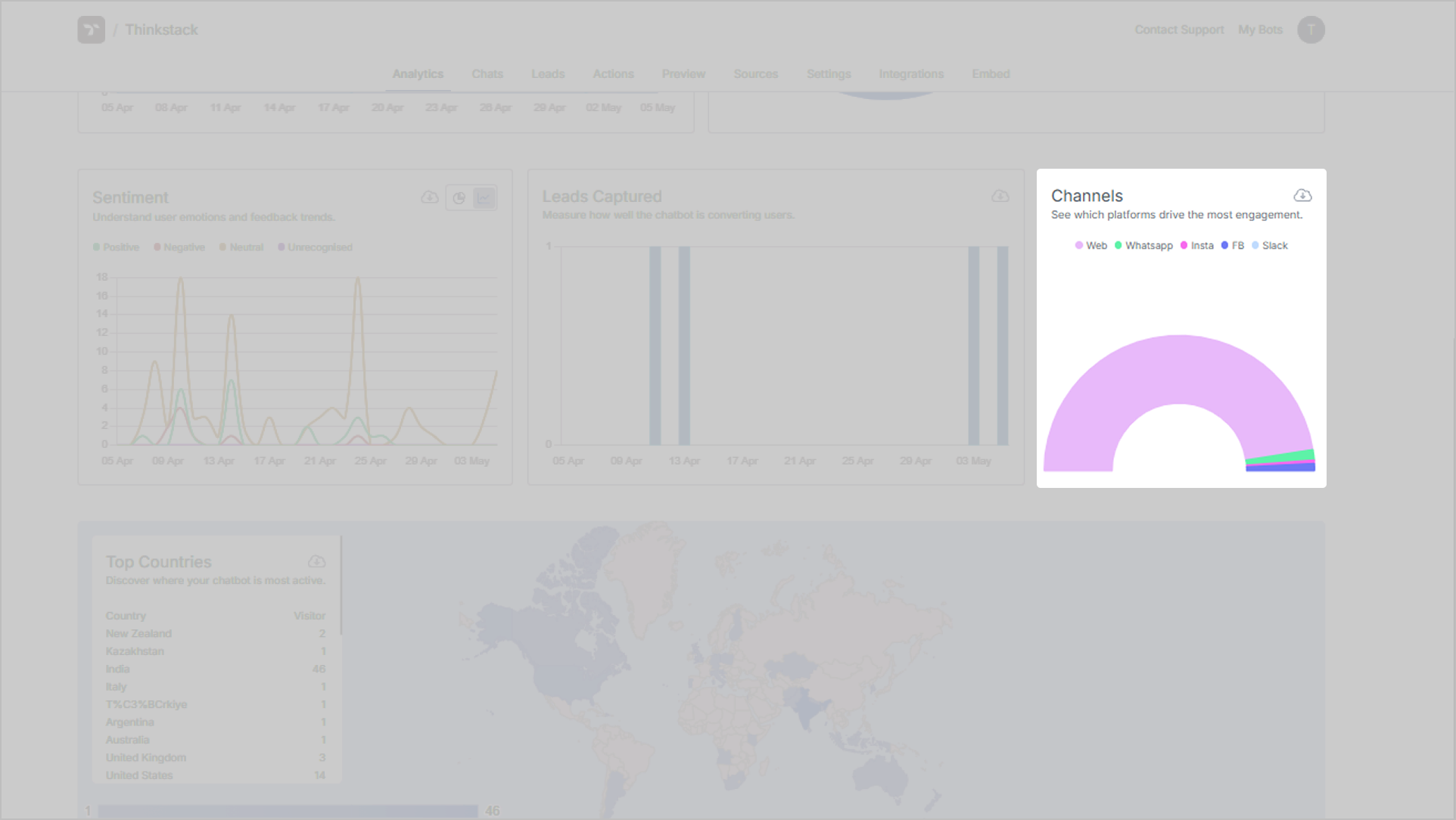The width and height of the screenshot is (1456, 820).
Task: Toggle the Slack legend in Channels
Action: point(1270,246)
